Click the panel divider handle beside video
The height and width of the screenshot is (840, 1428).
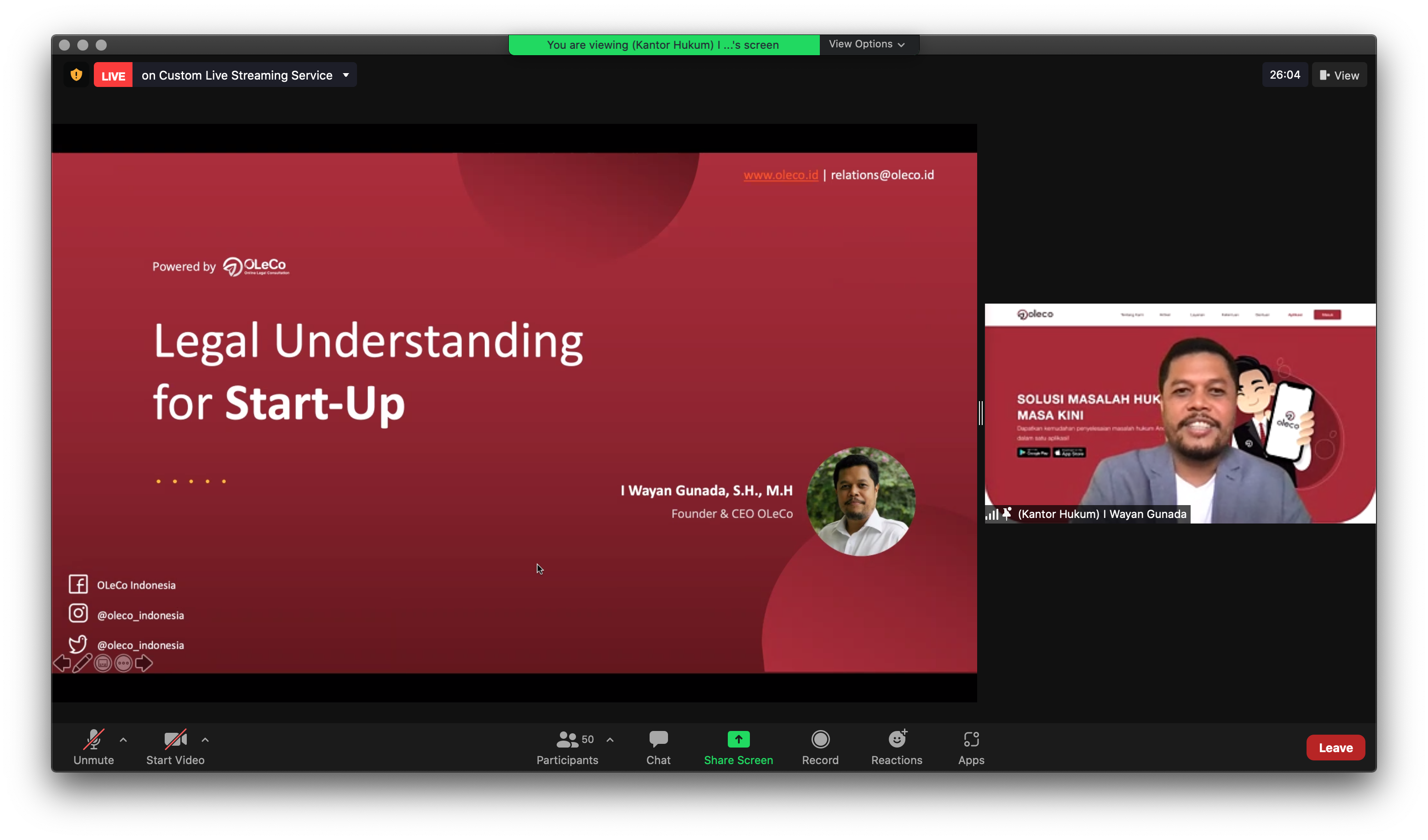980,413
